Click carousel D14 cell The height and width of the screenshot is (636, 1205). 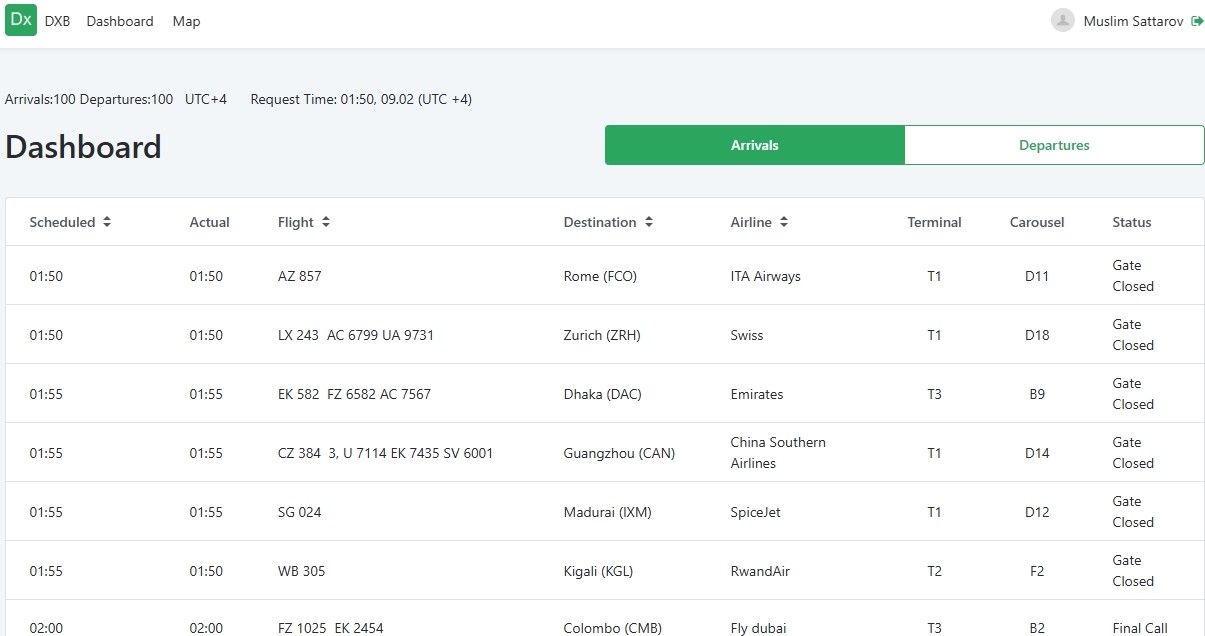point(1037,453)
